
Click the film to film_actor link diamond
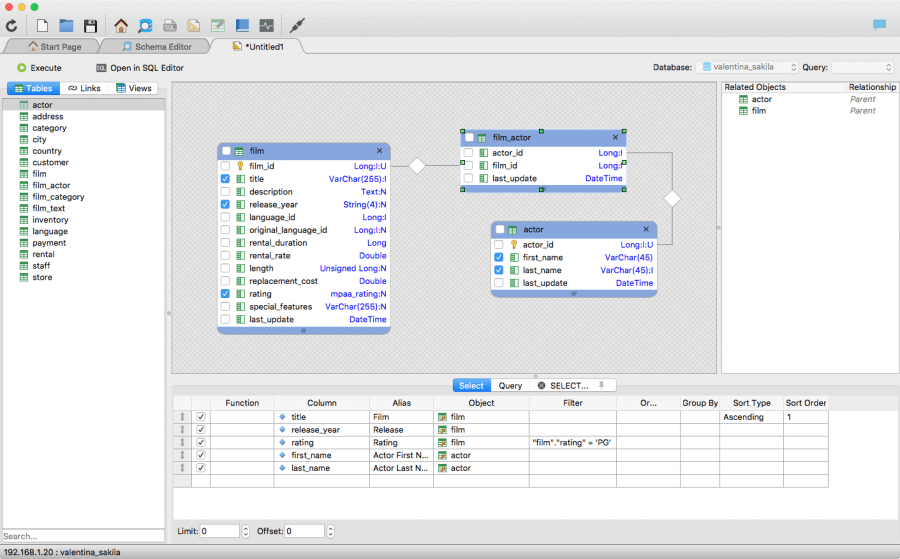pos(417,166)
